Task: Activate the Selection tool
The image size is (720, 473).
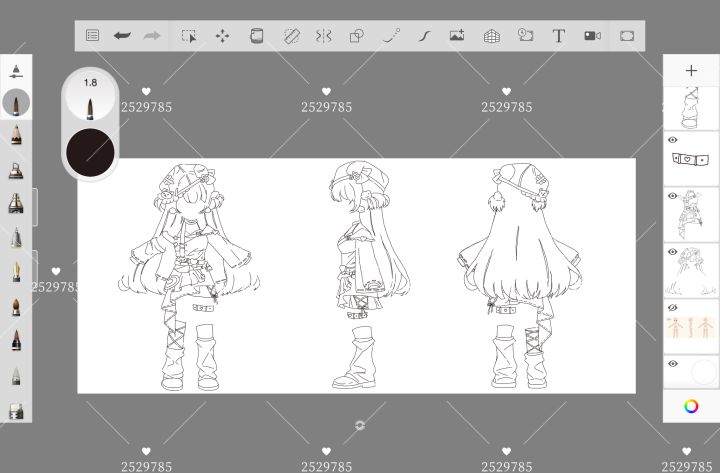Action: pyautogui.click(x=189, y=36)
